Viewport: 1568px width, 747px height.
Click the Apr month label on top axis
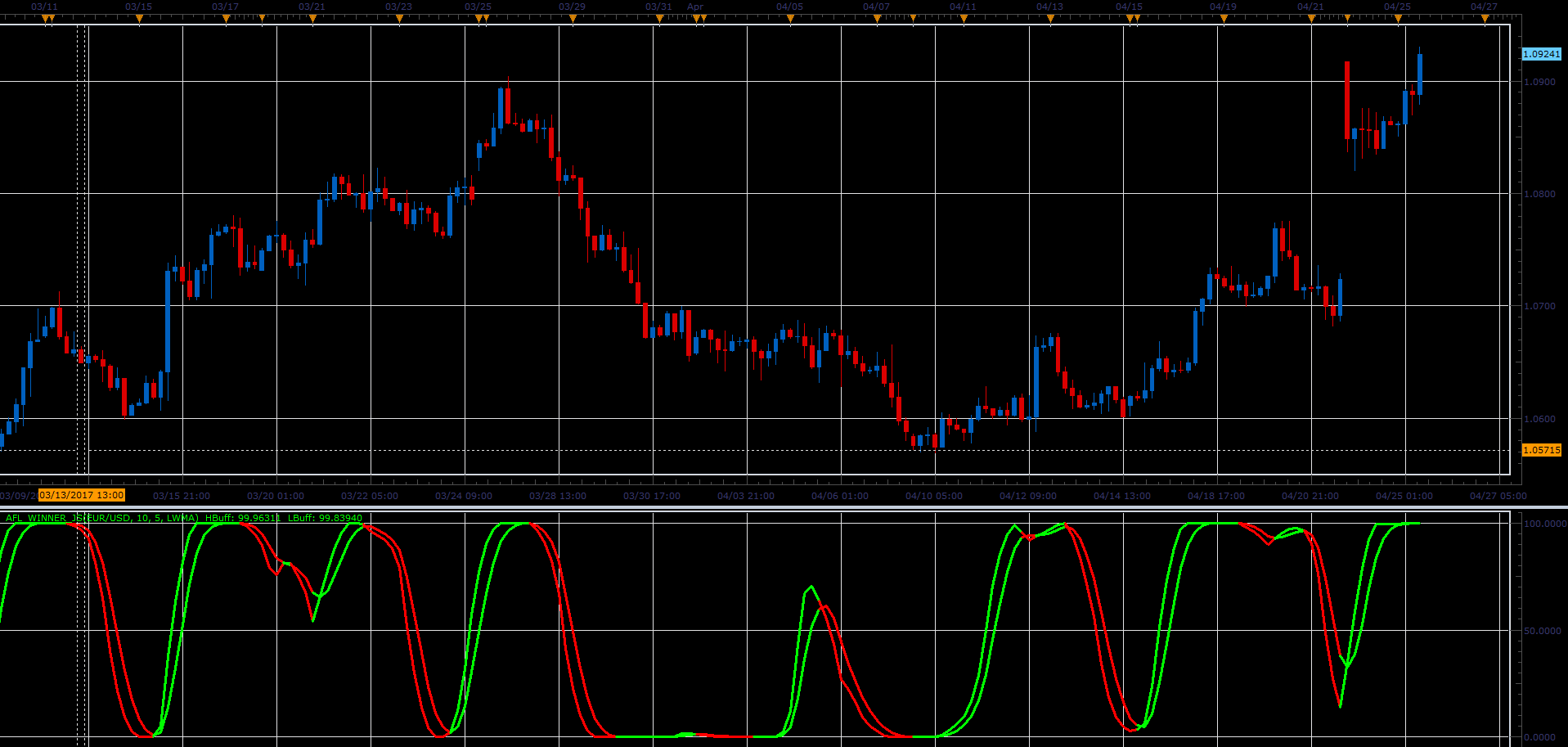click(695, 7)
